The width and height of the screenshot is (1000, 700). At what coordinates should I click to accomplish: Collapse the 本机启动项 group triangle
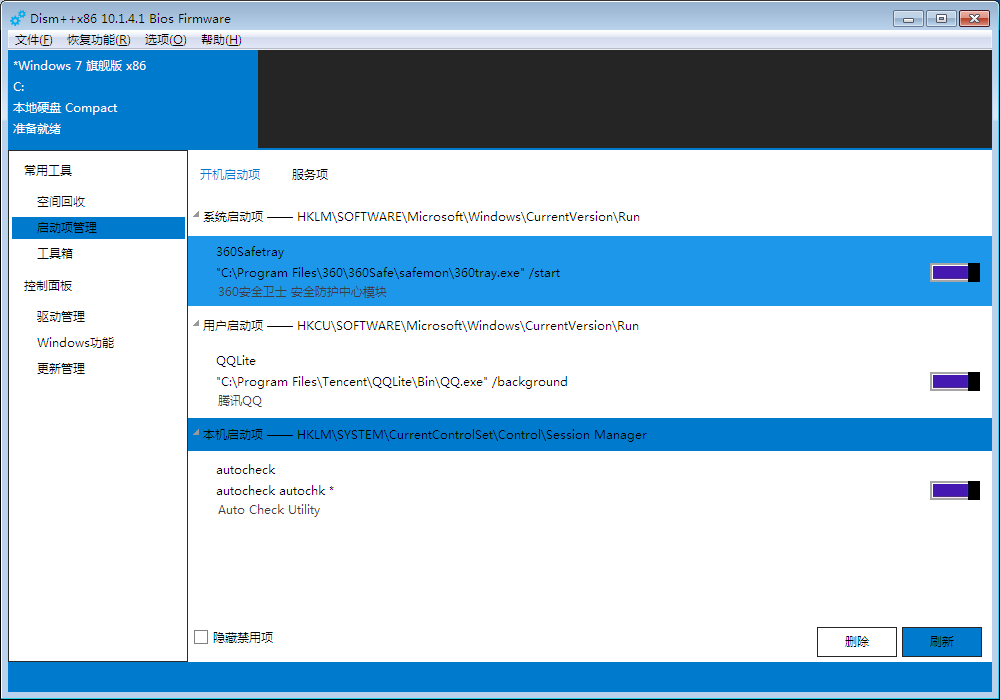pyautogui.click(x=196, y=434)
